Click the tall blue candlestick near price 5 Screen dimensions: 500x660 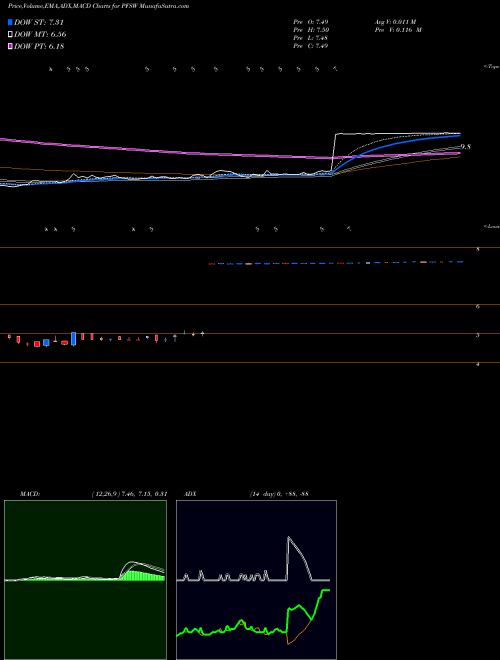tap(74, 339)
